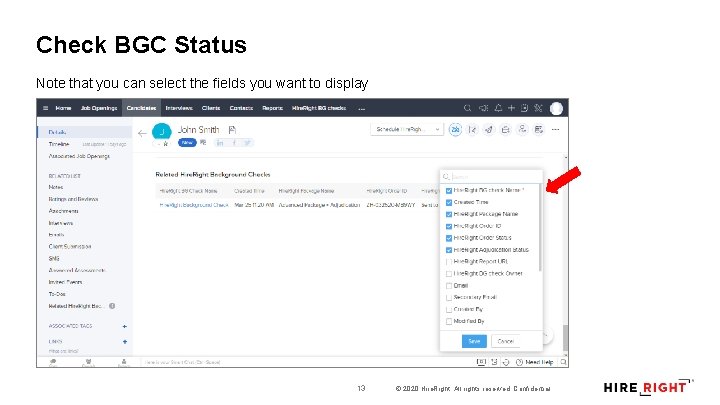Open the Need Help question icon
Viewport: 720px width, 405px height.
click(x=519, y=362)
